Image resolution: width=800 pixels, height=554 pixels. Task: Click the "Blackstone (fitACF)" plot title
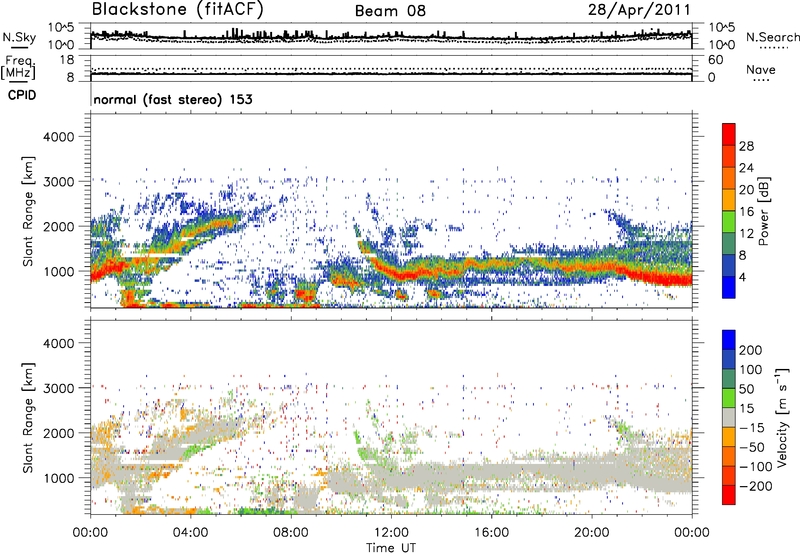point(178,10)
